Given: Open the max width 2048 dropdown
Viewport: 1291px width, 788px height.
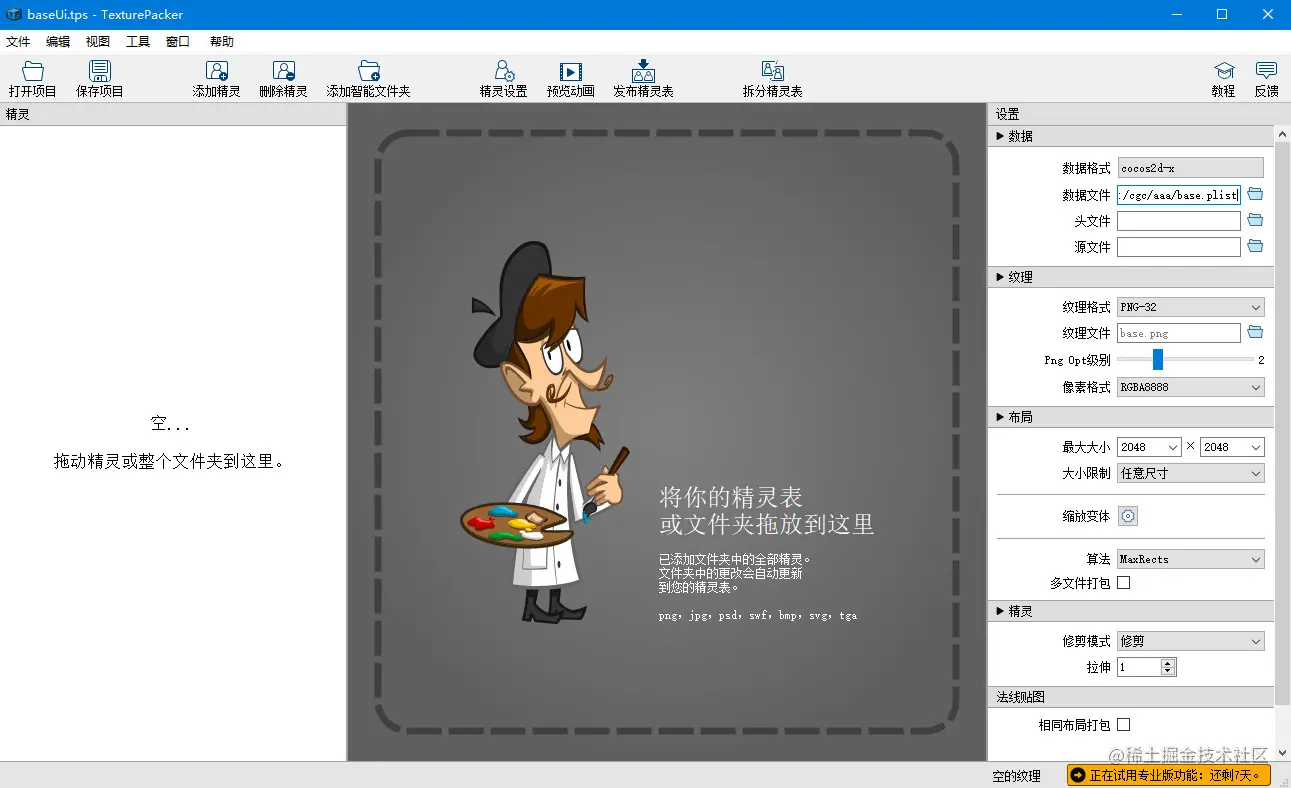Looking at the screenshot, I should pos(1149,447).
